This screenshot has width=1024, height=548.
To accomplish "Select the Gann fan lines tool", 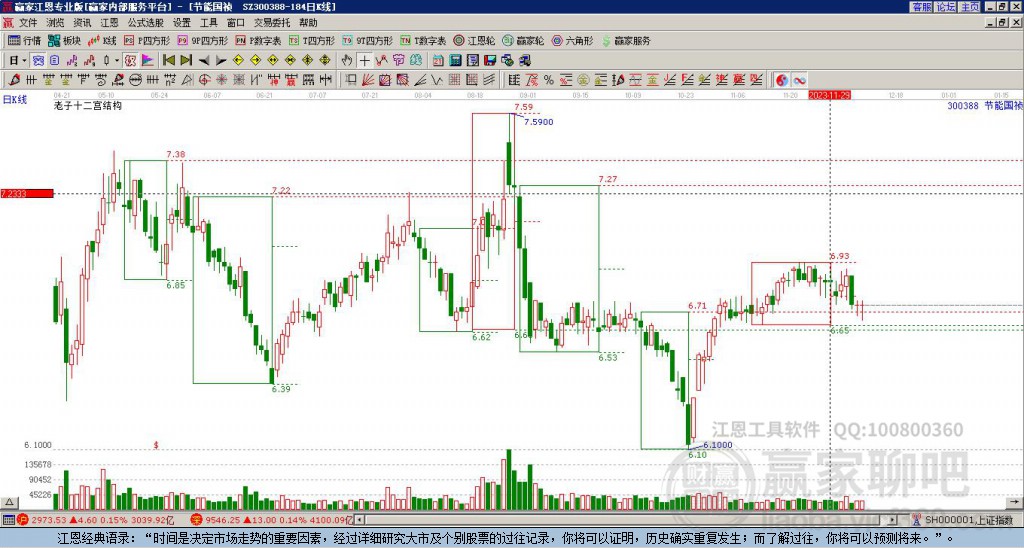I will [x=368, y=80].
